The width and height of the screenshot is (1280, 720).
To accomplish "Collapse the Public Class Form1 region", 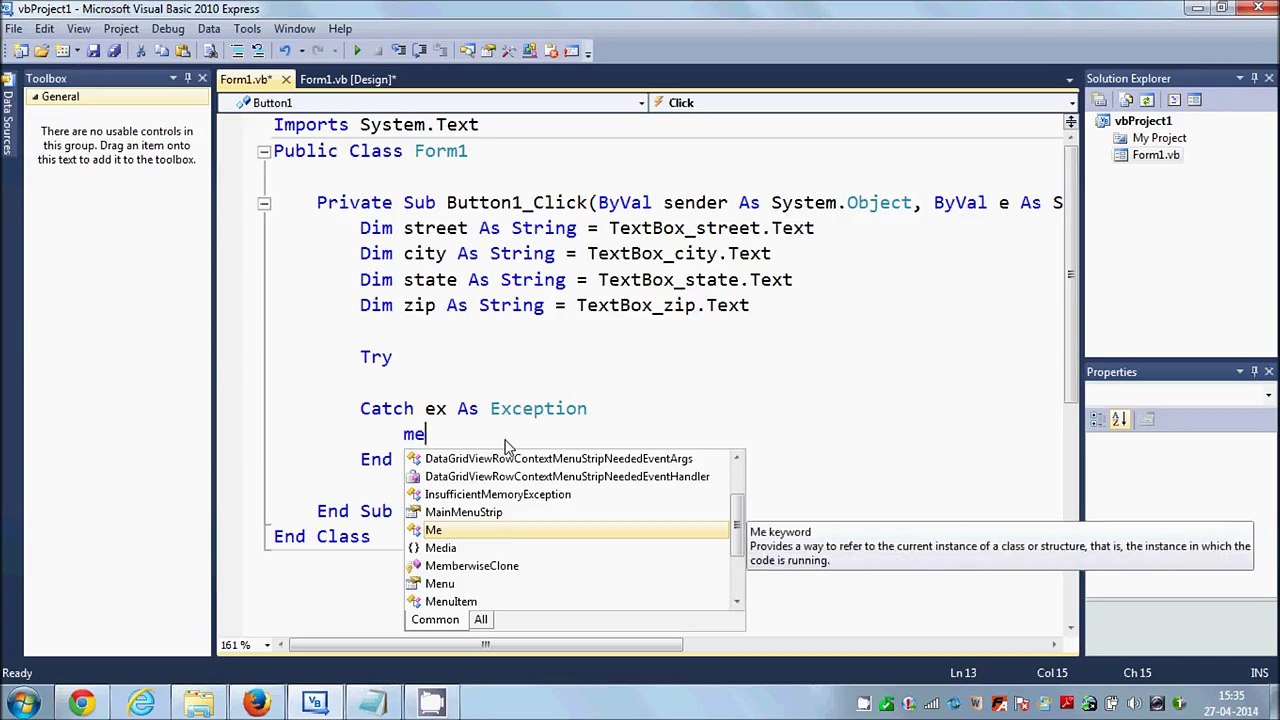I will click(x=264, y=152).
